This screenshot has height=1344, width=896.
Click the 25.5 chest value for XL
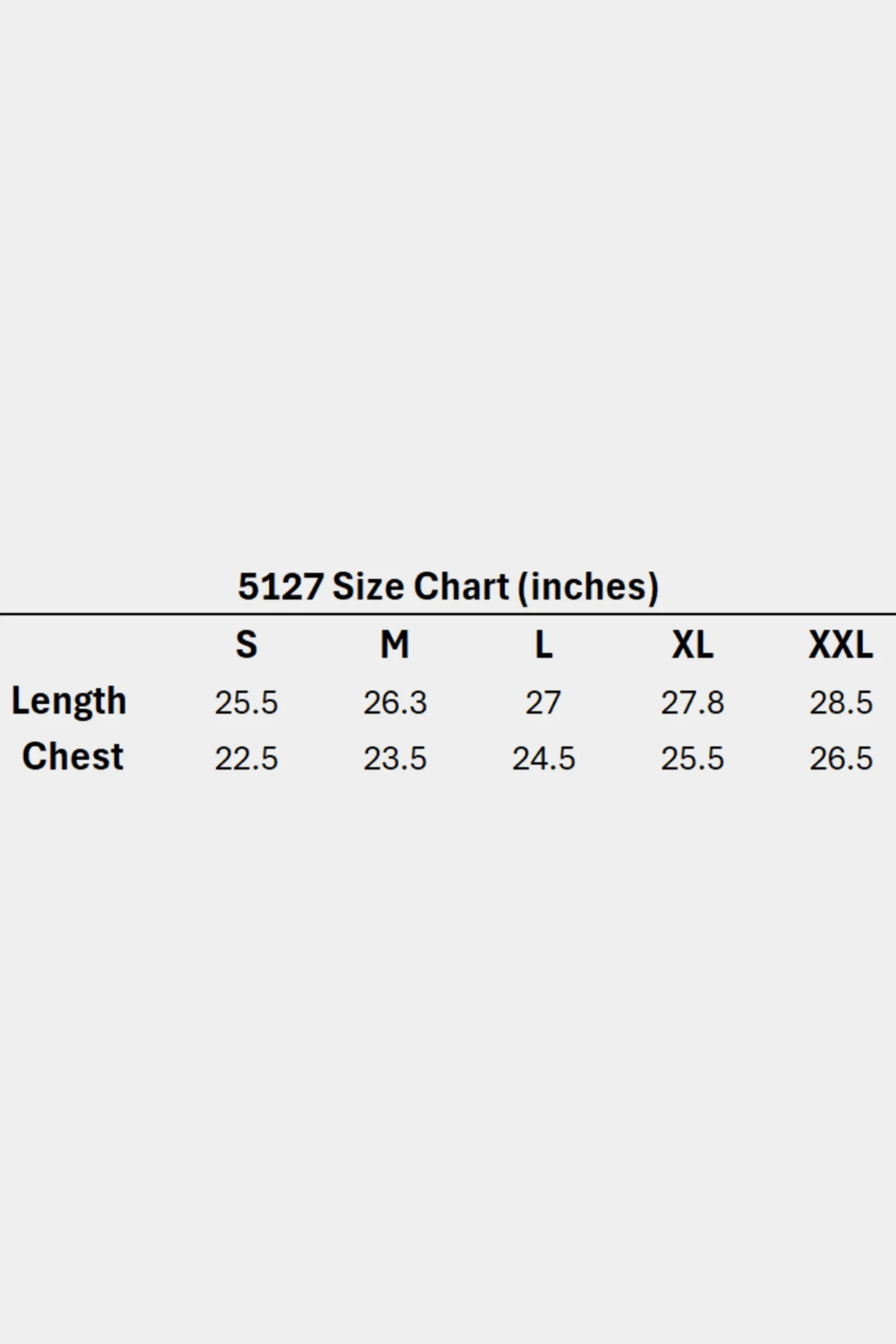pyautogui.click(x=692, y=758)
